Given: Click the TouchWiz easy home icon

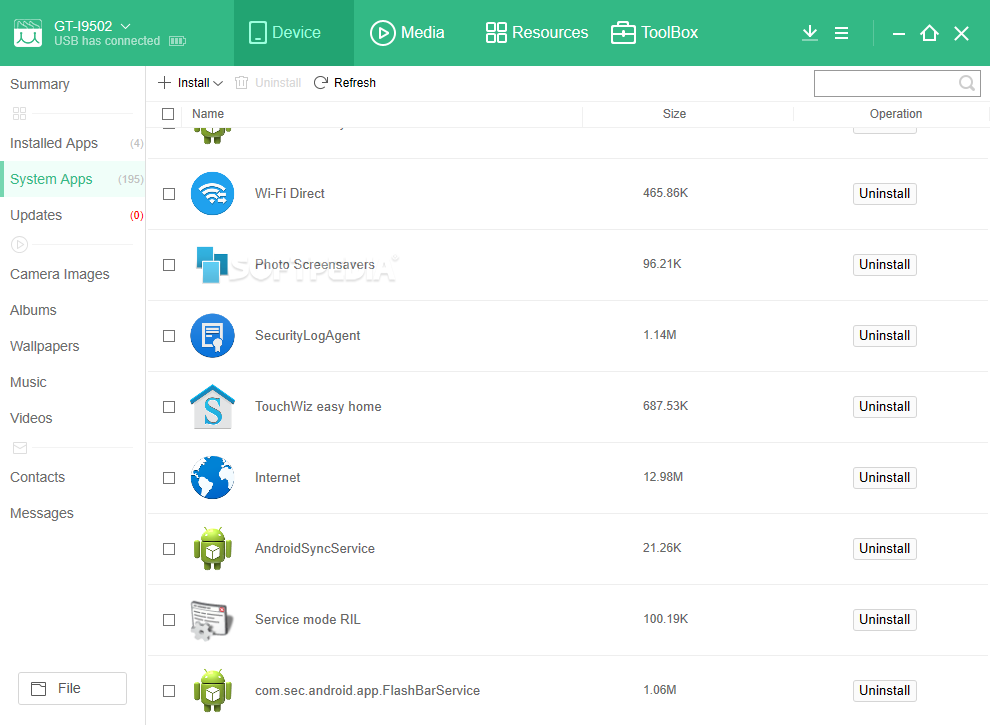Looking at the screenshot, I should coord(213,406).
